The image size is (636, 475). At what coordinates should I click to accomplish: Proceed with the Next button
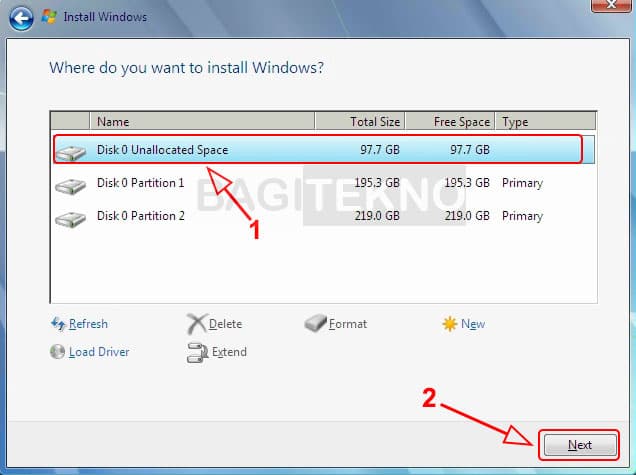[x=580, y=445]
